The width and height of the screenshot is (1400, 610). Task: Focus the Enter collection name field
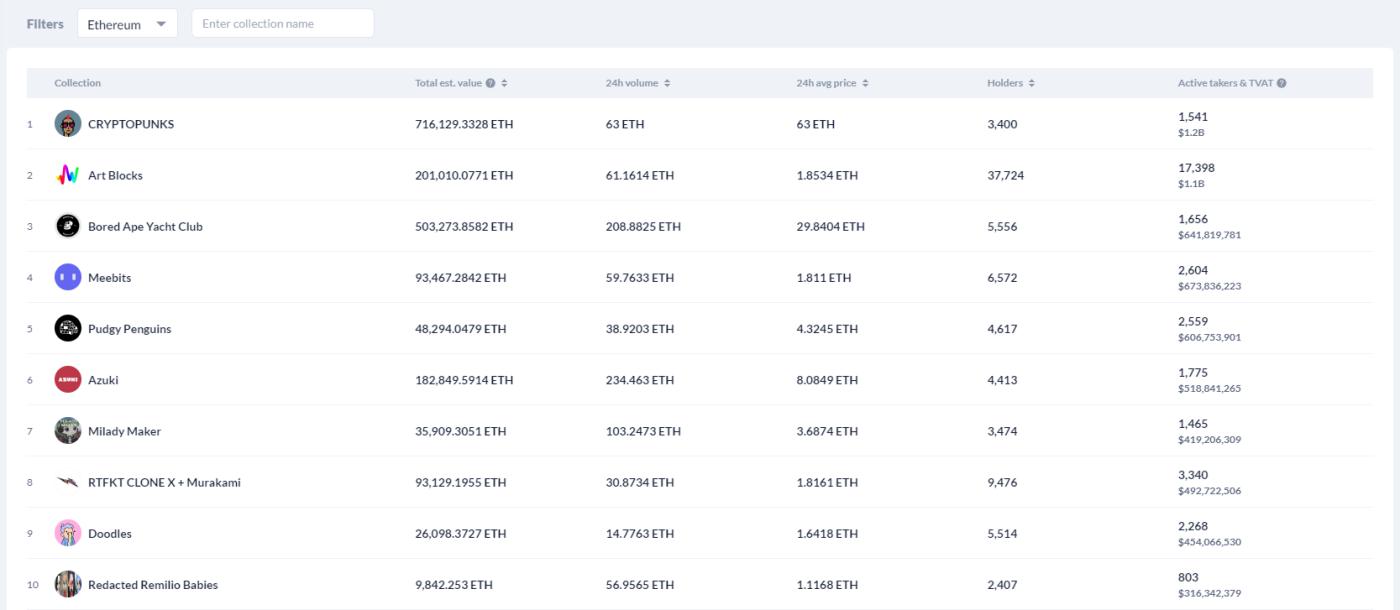point(283,24)
